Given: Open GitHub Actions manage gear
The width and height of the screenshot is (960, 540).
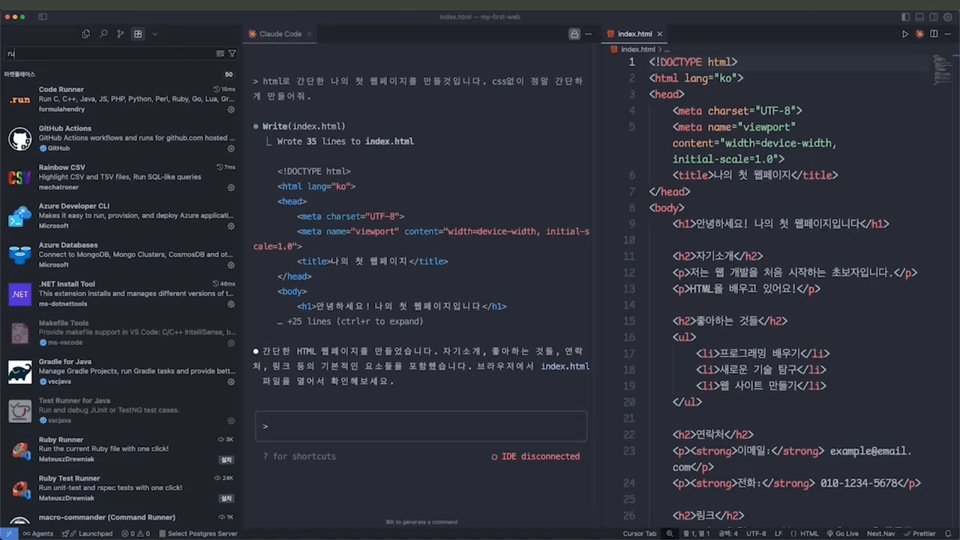Looking at the screenshot, I should tap(231, 149).
